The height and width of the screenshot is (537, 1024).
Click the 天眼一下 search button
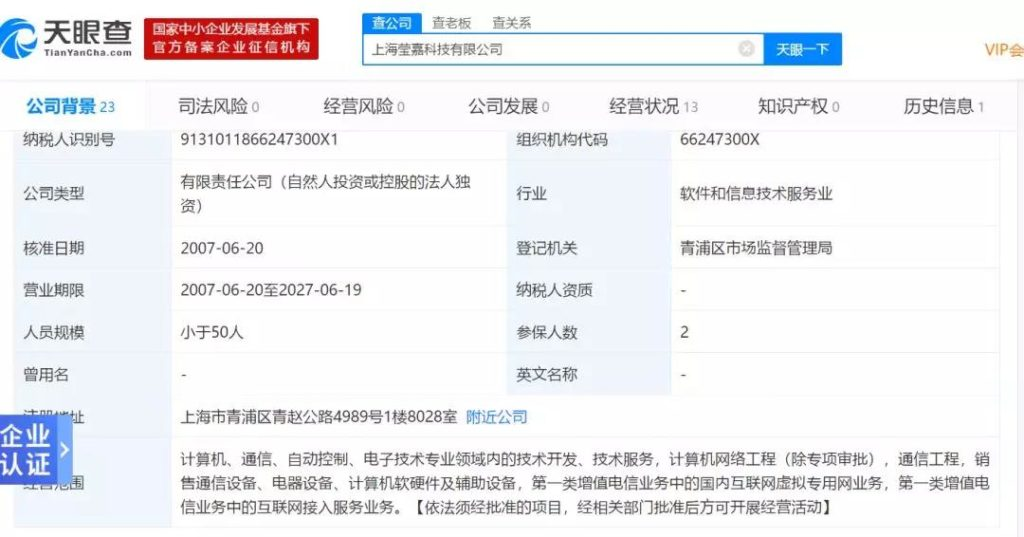pyautogui.click(x=802, y=49)
